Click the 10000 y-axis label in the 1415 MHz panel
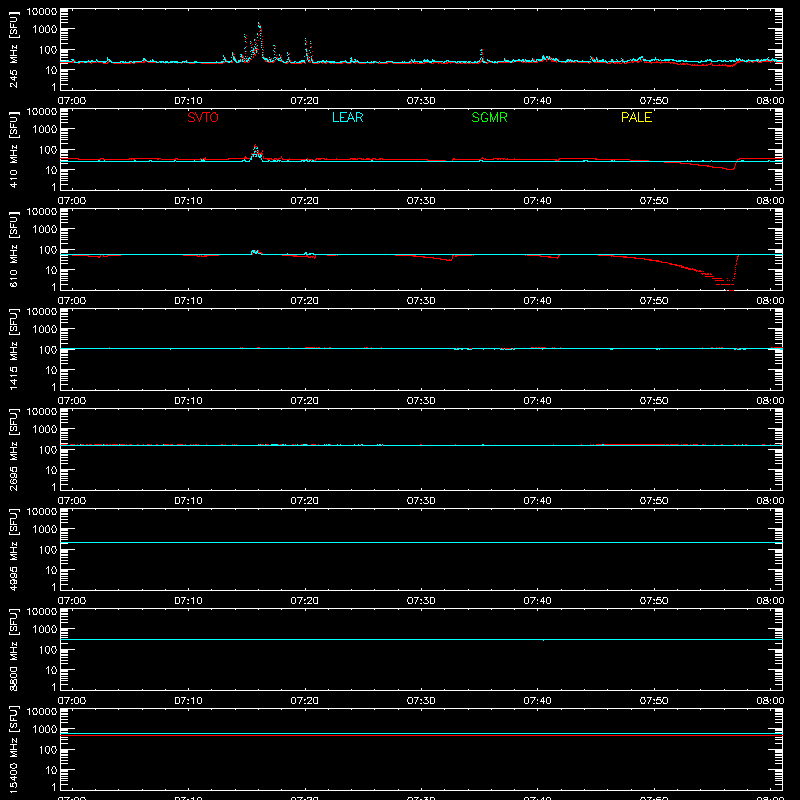 (x=42, y=312)
